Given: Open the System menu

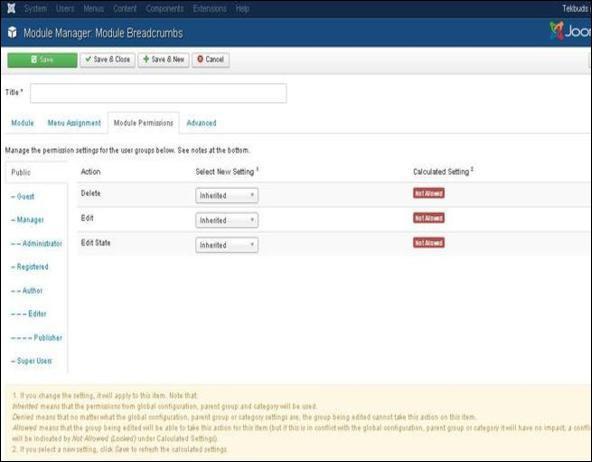Looking at the screenshot, I should click(35, 8).
